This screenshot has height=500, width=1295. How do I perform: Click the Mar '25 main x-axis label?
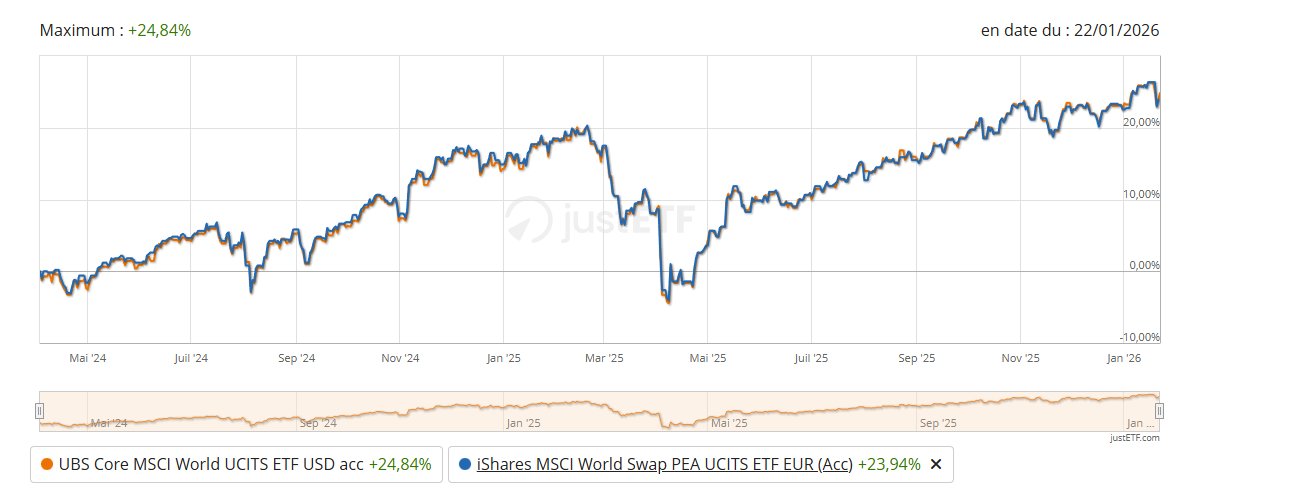pyautogui.click(x=604, y=358)
